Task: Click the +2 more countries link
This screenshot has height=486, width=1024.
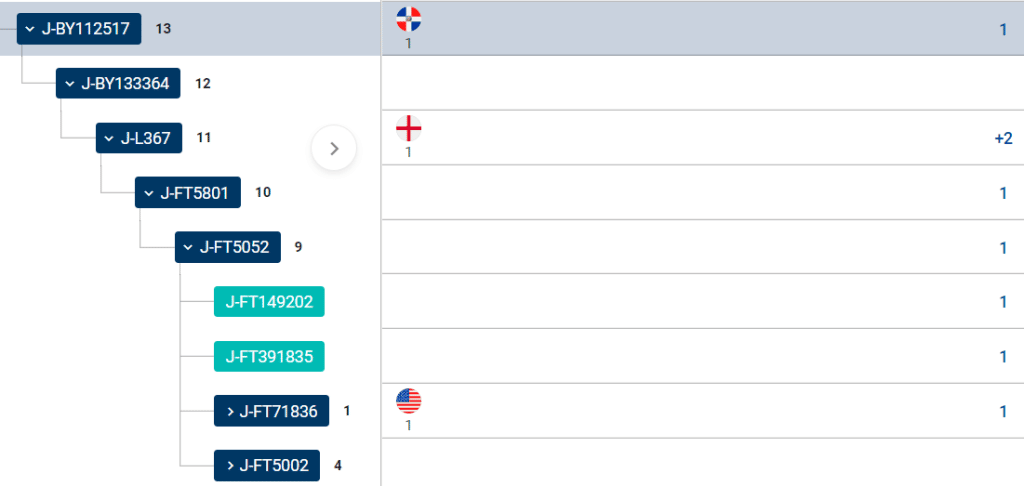Action: point(1003,138)
